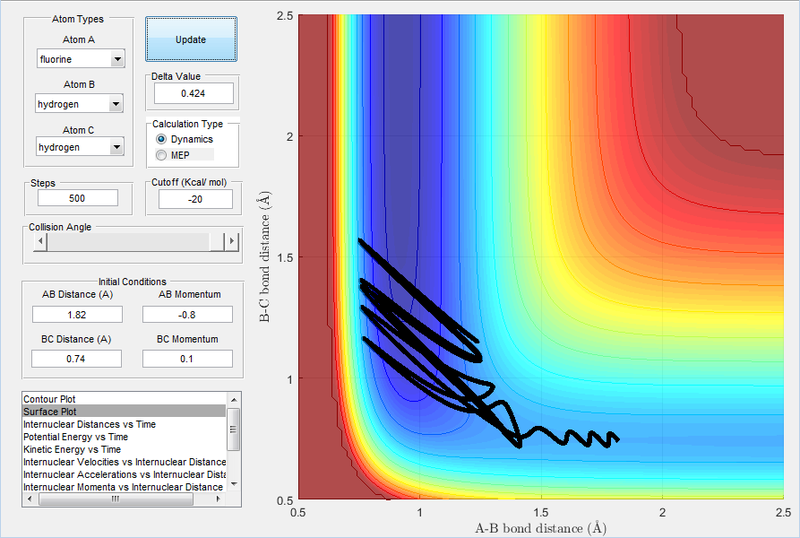This screenshot has height=538, width=800.
Task: Edit the AB Momentum field
Action: click(x=187, y=314)
